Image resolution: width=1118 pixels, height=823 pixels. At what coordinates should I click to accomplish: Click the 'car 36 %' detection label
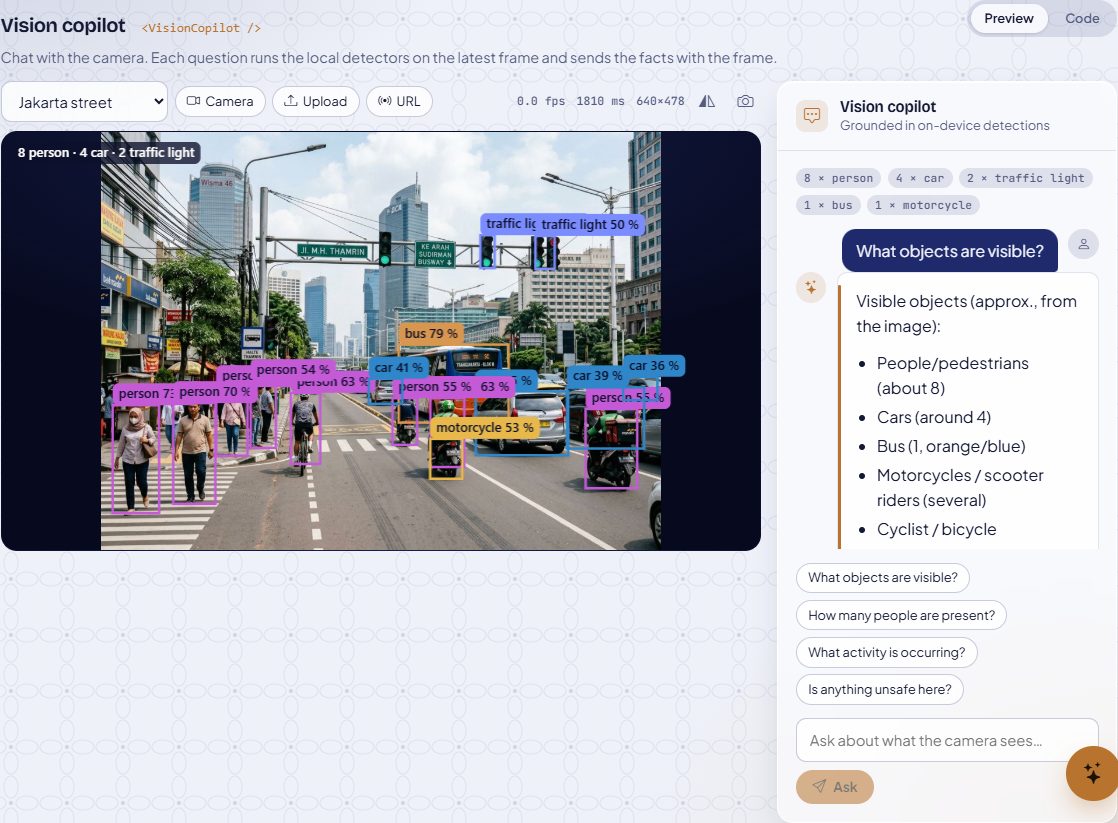653,365
